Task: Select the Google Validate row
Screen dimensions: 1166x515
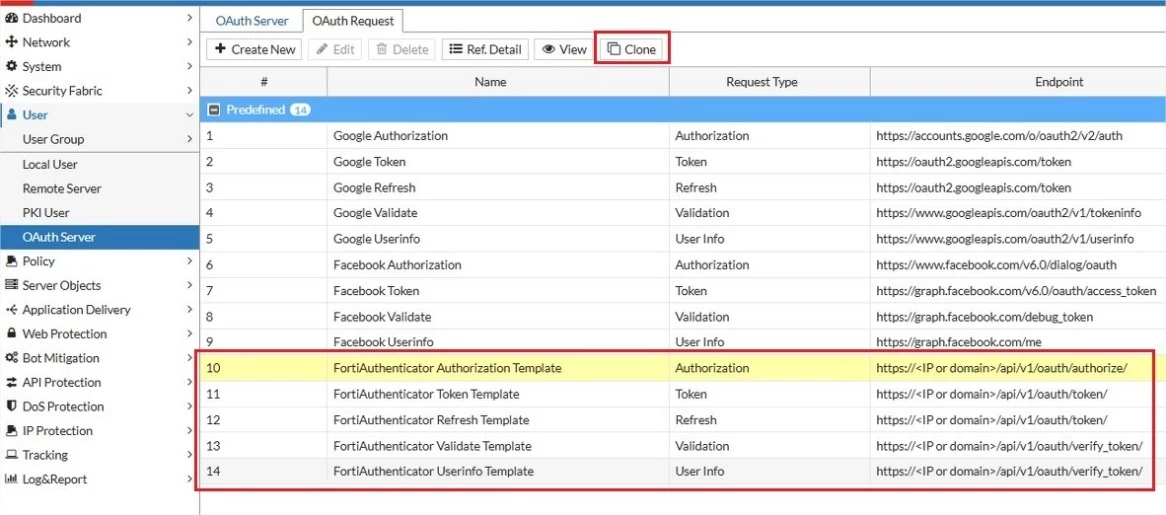Action: coord(683,213)
